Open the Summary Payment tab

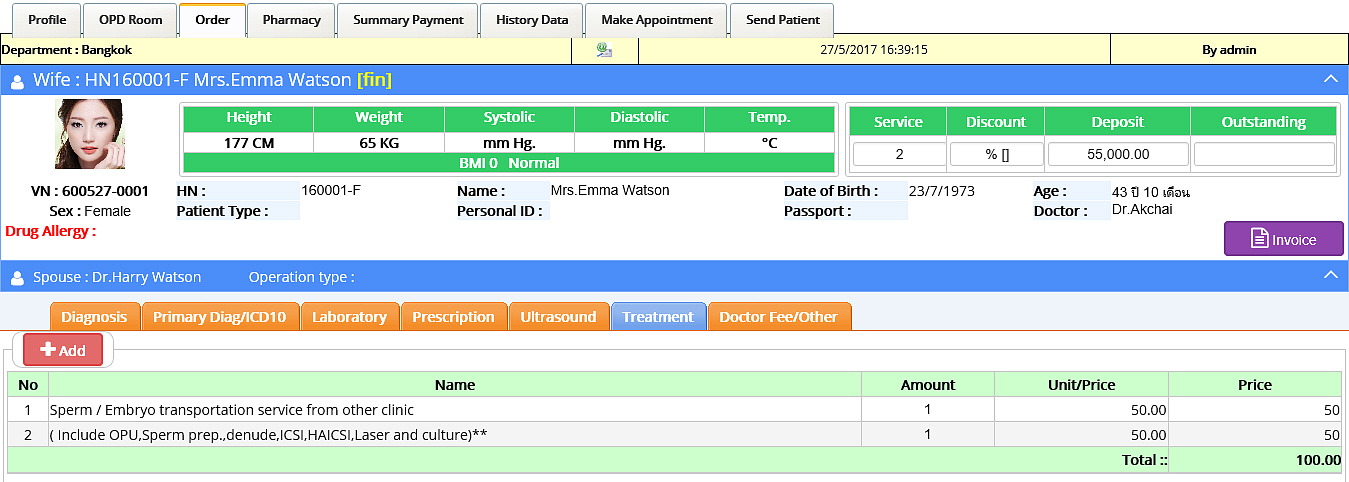408,20
